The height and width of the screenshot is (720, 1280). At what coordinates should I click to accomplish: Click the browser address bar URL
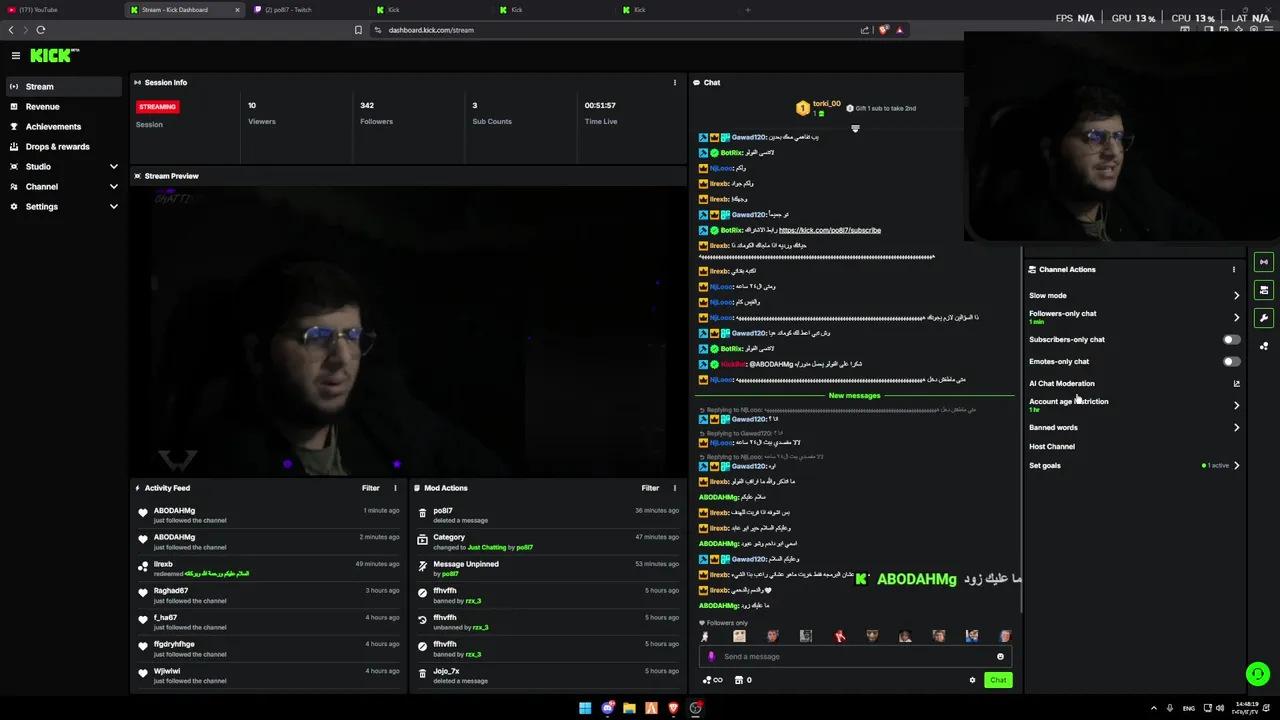click(x=431, y=30)
